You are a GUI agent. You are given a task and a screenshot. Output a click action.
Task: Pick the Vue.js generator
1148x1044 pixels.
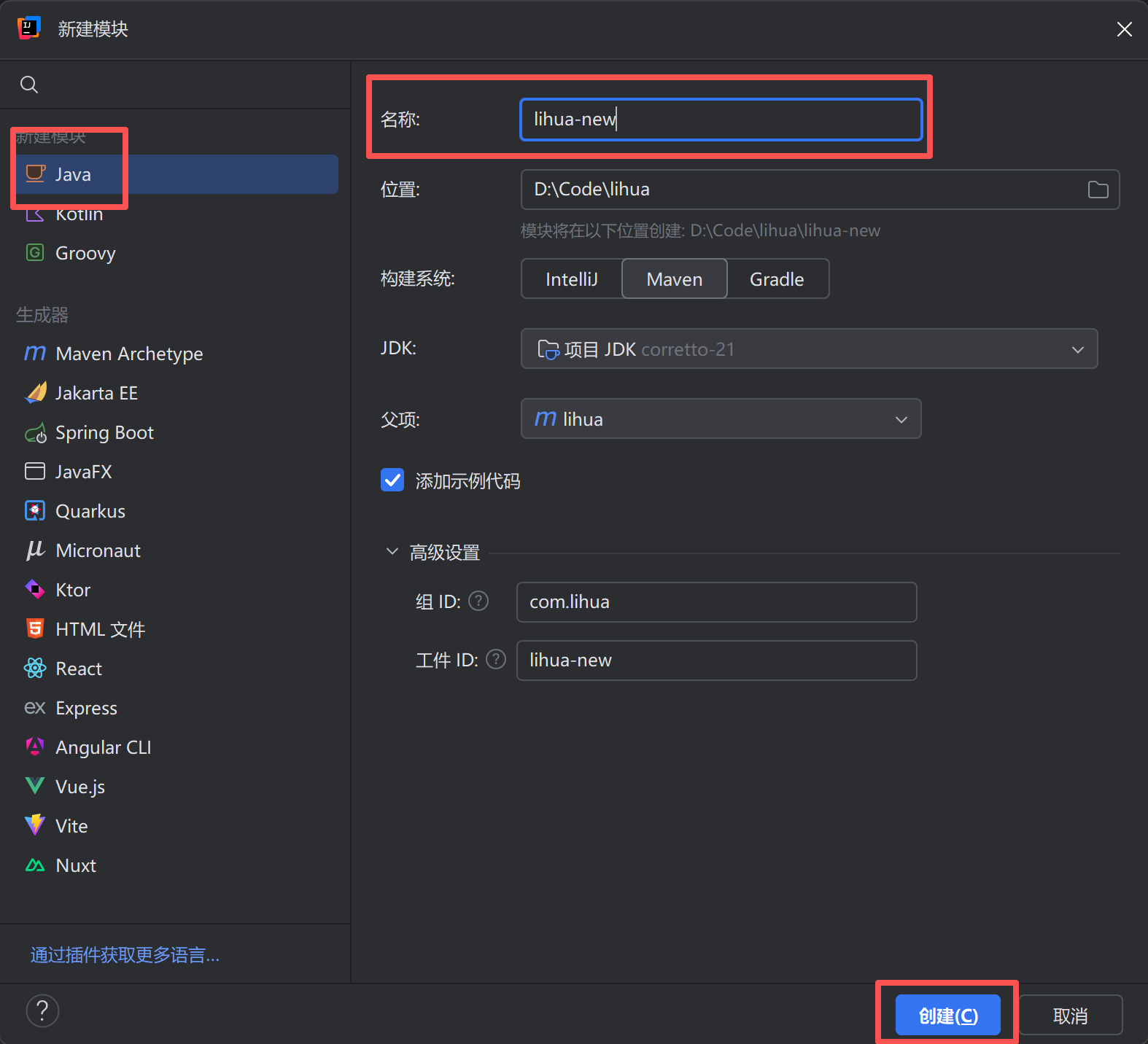click(80, 787)
